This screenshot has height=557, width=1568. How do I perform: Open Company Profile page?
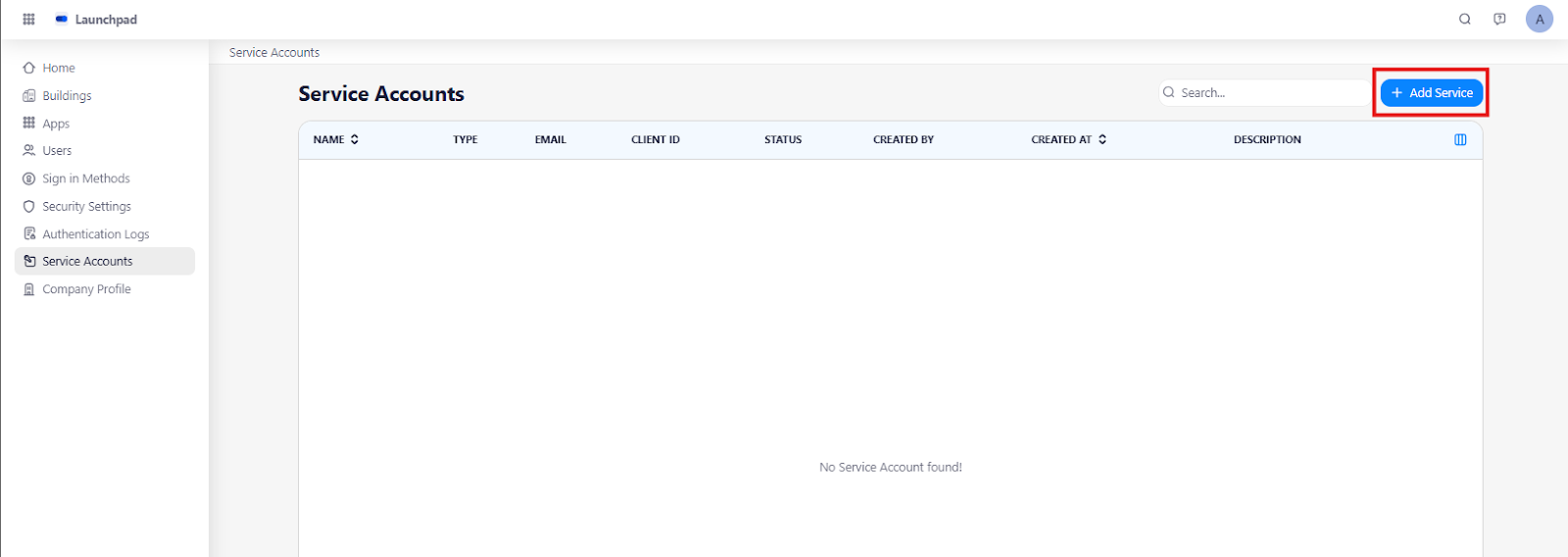[86, 289]
